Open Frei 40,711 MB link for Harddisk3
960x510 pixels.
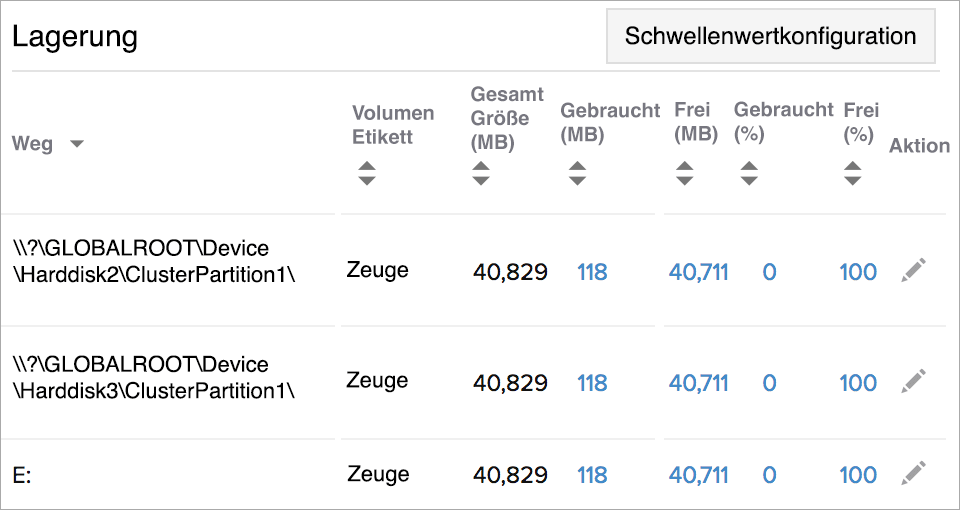click(x=698, y=383)
